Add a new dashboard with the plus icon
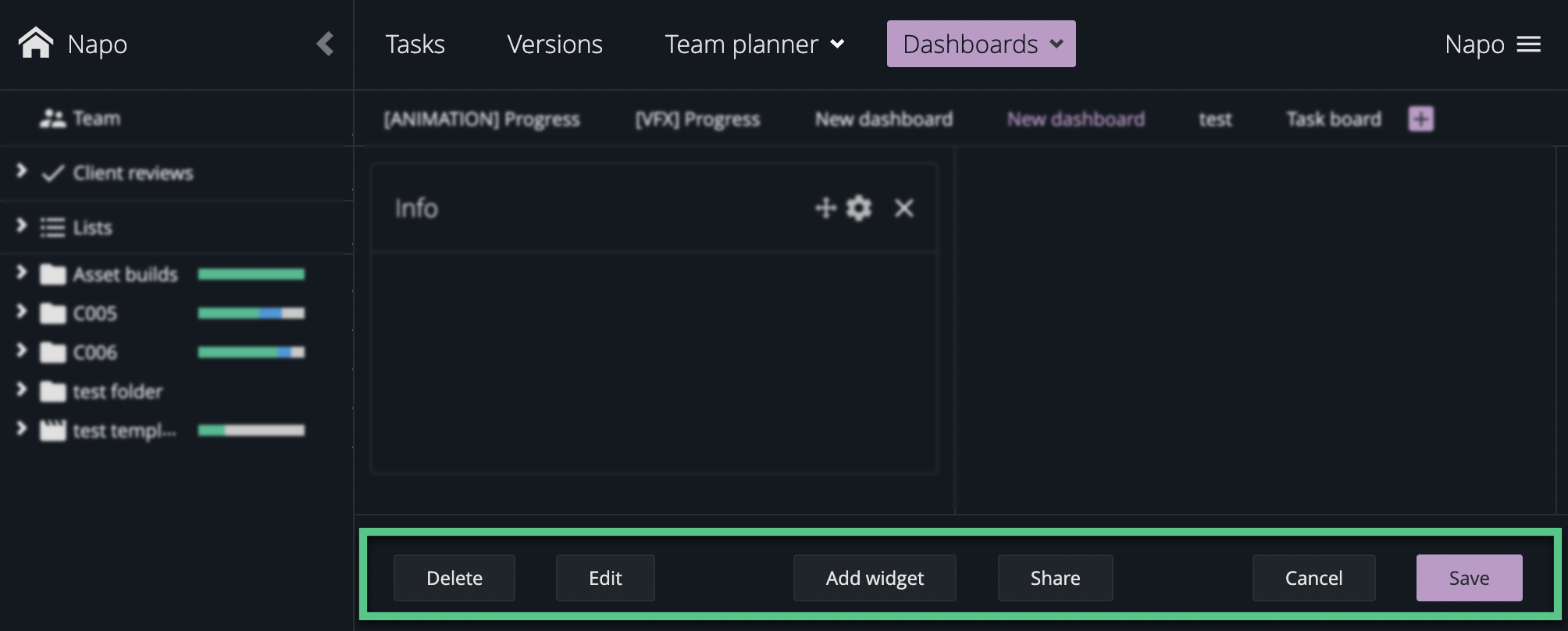 pyautogui.click(x=1420, y=119)
